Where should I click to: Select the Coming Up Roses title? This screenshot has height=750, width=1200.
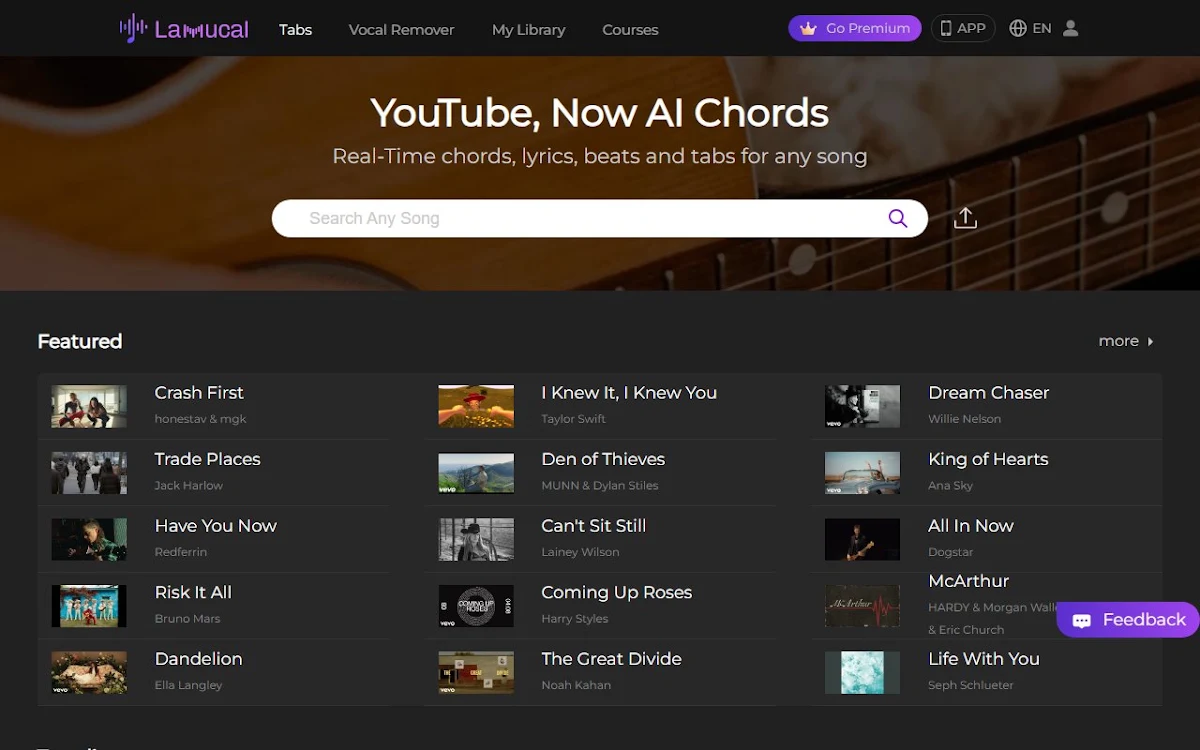point(616,593)
